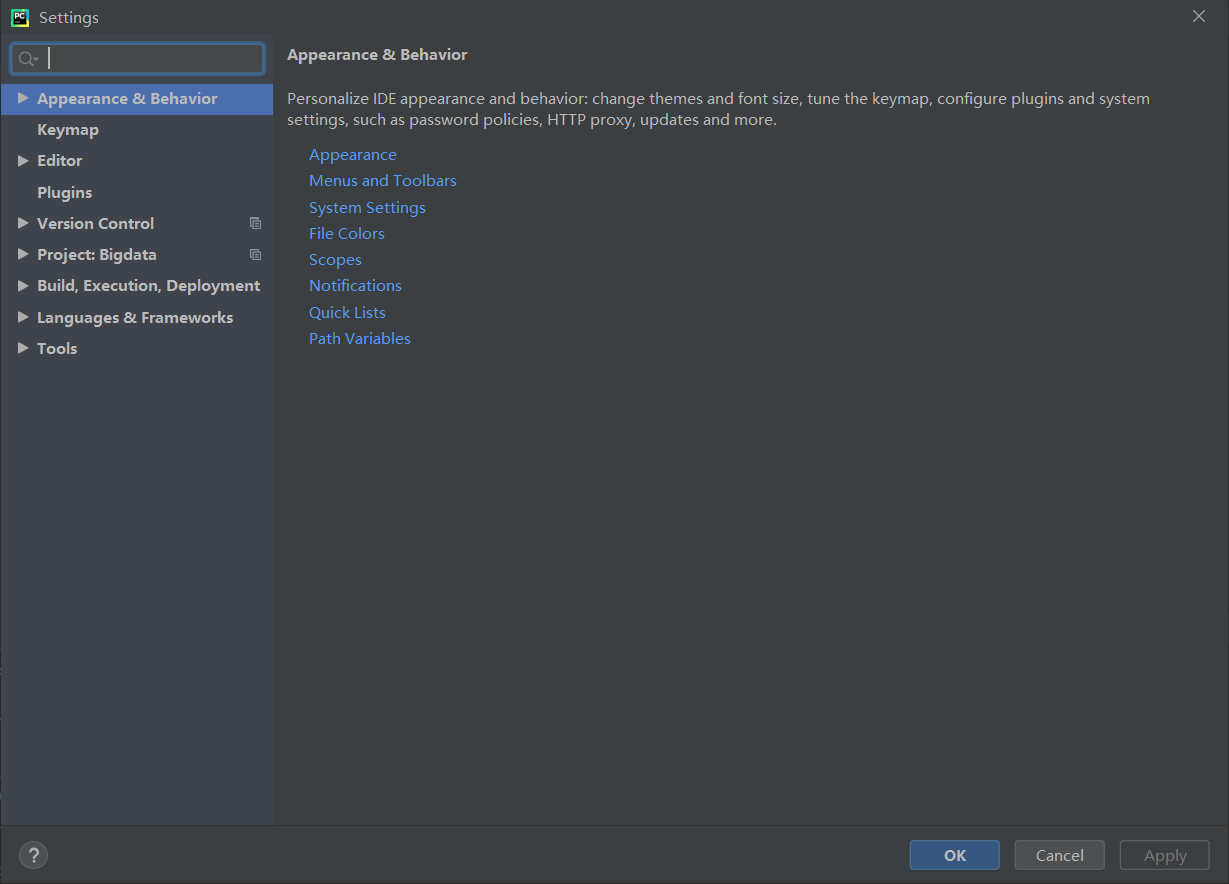Screen dimensions: 1229x884
Task: Open the Menus and Toolbars link
Action: coord(382,181)
